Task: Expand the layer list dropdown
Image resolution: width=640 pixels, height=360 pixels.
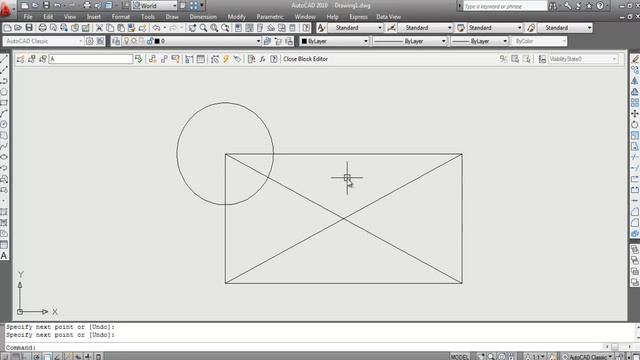Action: tap(258, 41)
